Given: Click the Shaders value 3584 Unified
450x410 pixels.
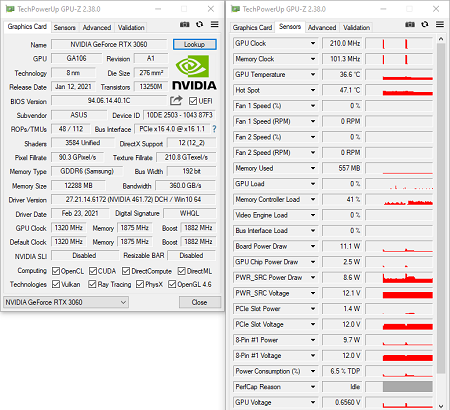Looking at the screenshot, I should [x=83, y=143].
